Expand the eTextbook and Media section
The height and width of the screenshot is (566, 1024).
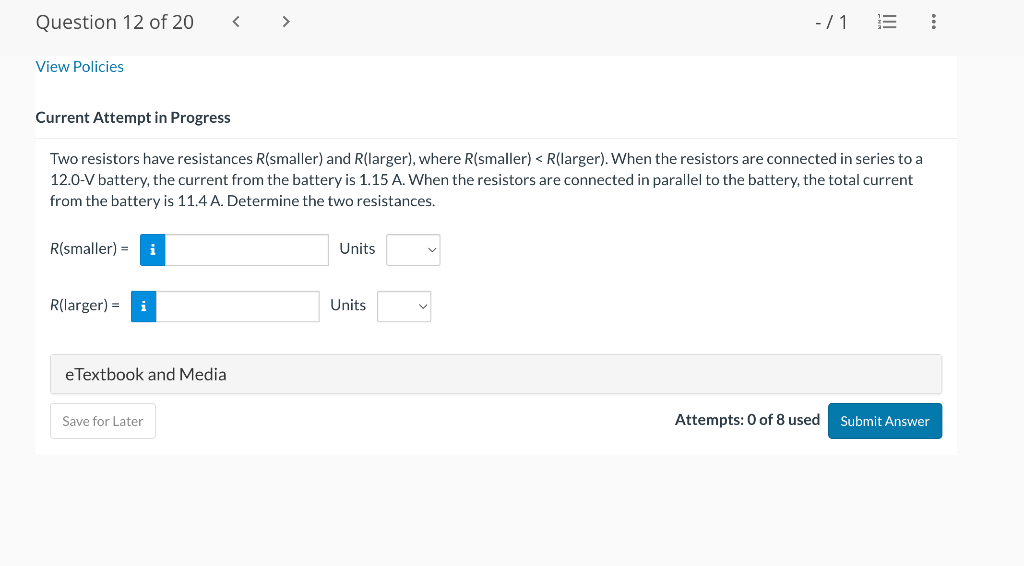(495, 374)
